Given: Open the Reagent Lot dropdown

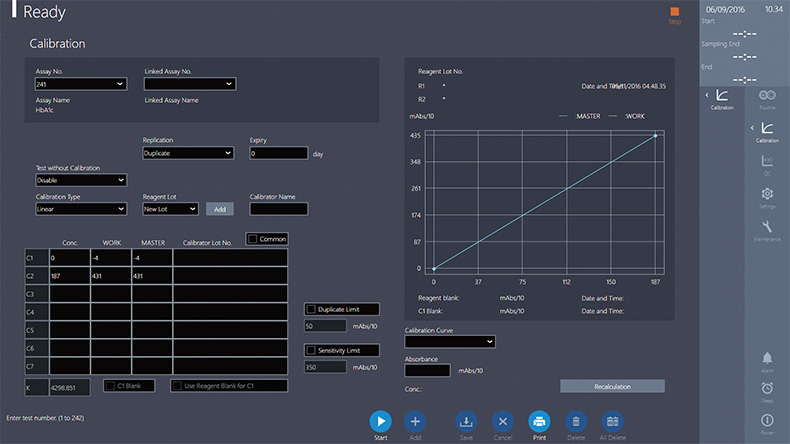Looking at the screenshot, I should click(170, 209).
